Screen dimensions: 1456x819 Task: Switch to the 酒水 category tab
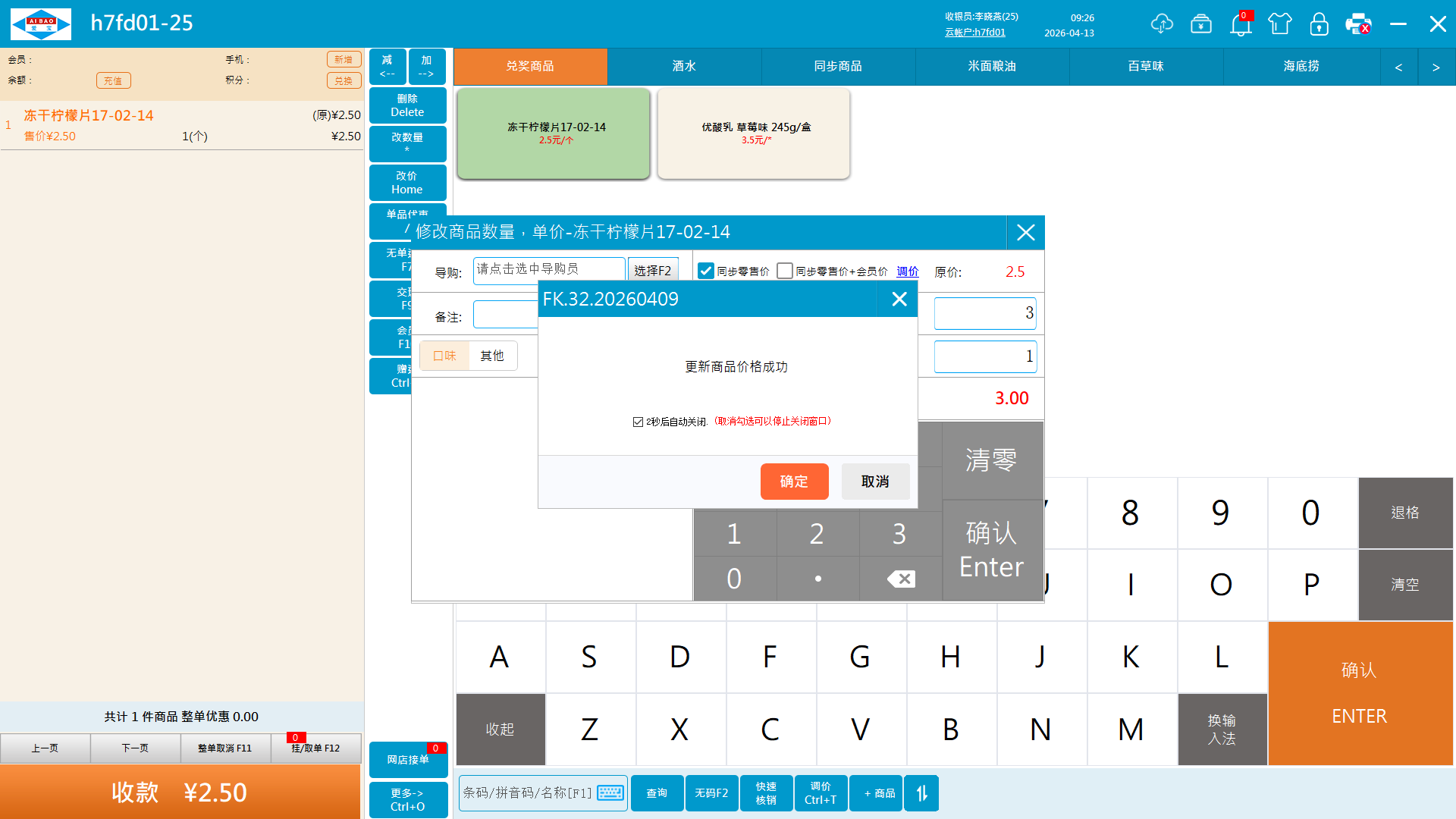pyautogui.click(x=684, y=67)
